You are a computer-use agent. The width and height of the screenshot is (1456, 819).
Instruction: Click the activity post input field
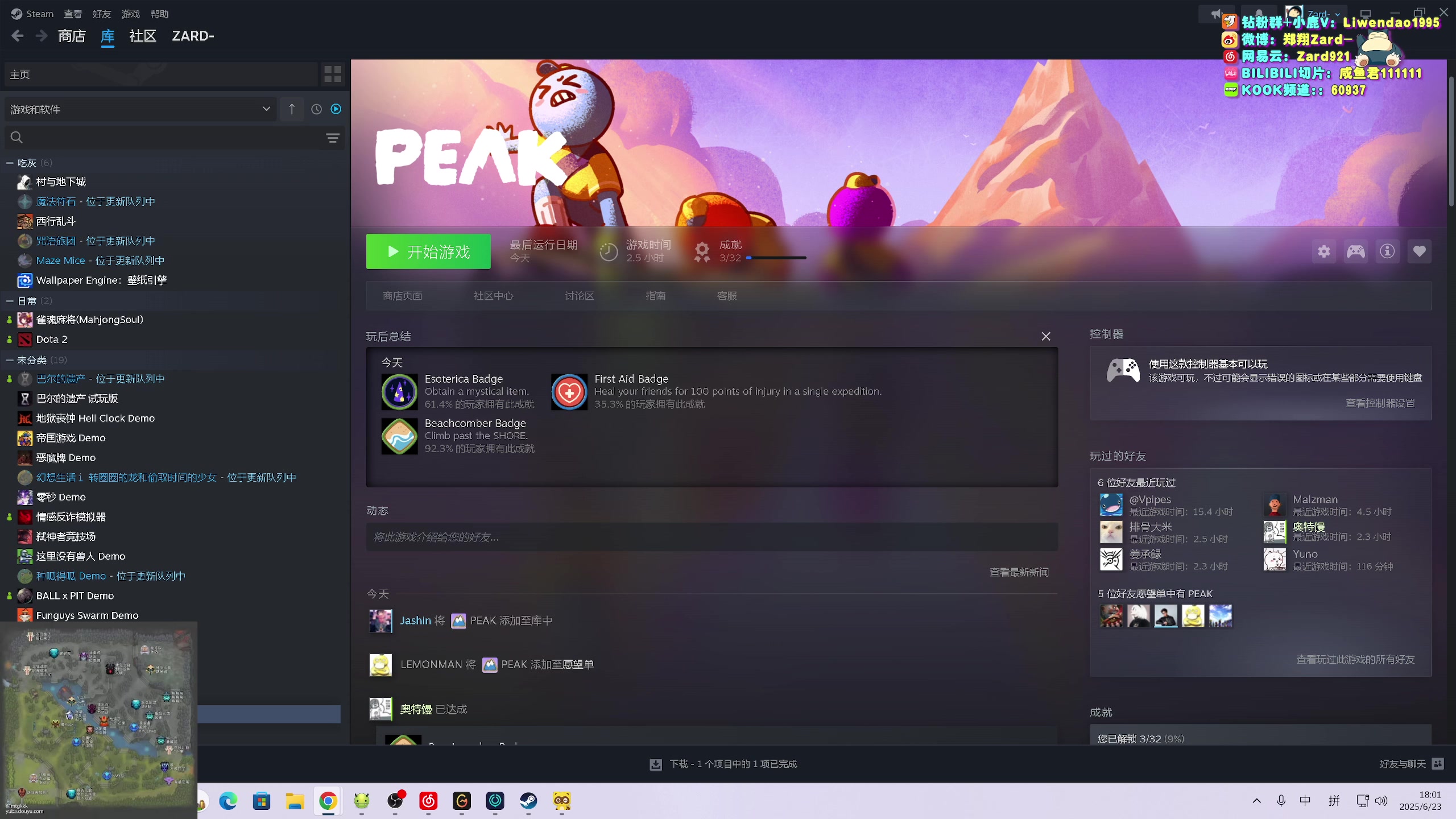click(712, 537)
